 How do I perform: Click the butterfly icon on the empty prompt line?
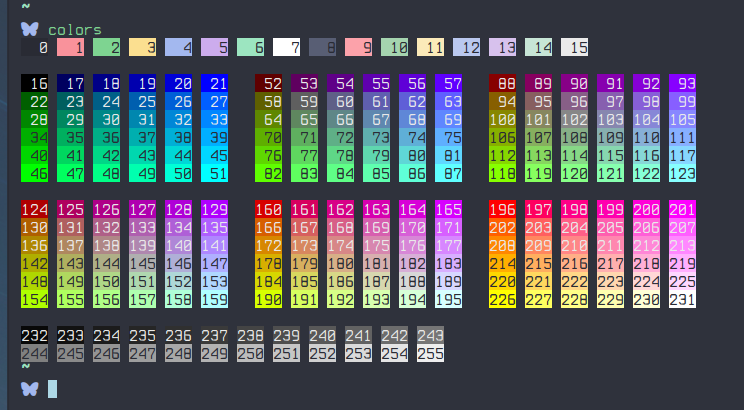pos(29,389)
